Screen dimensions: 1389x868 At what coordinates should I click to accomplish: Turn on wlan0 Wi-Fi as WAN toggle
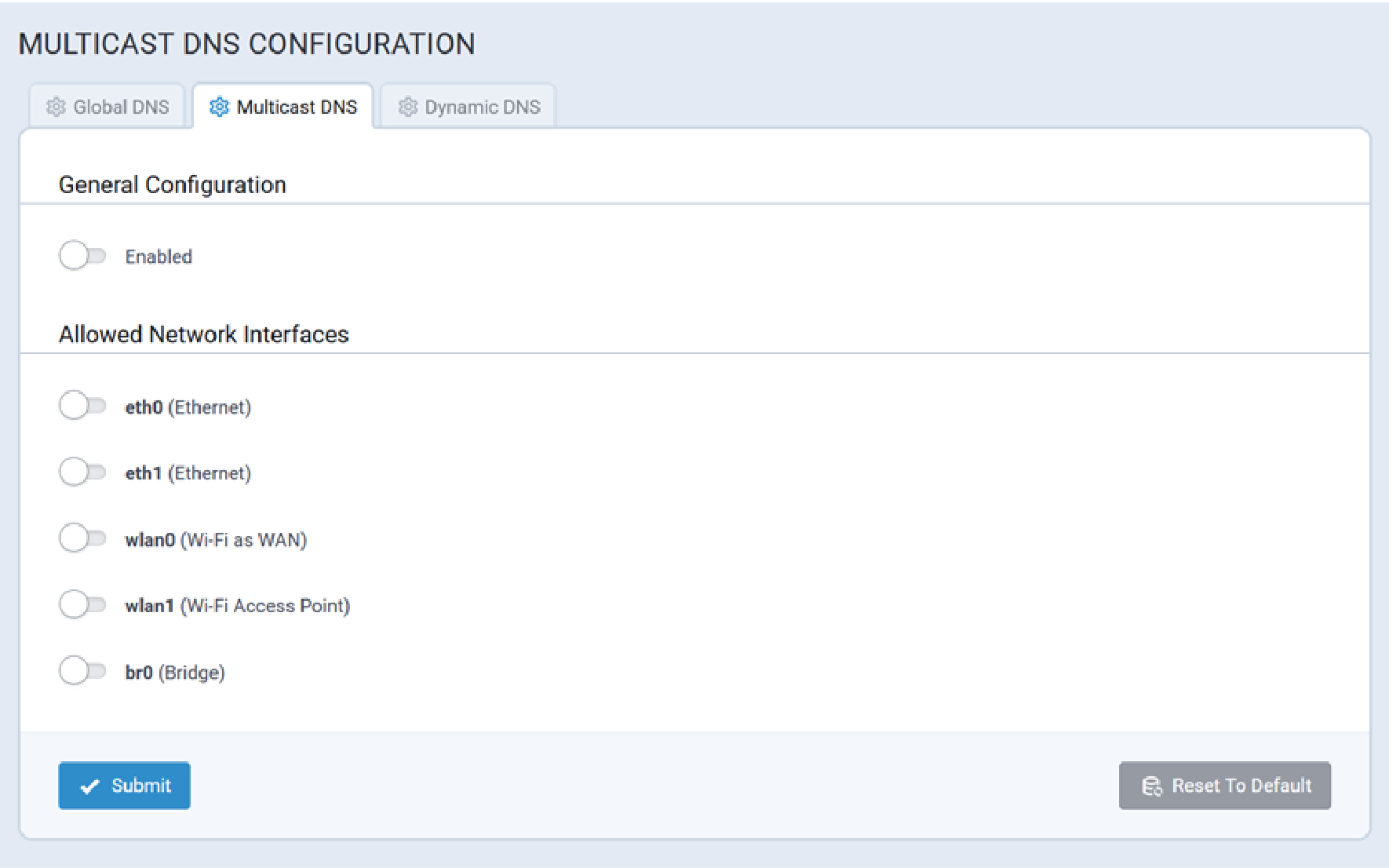pyautogui.click(x=82, y=538)
